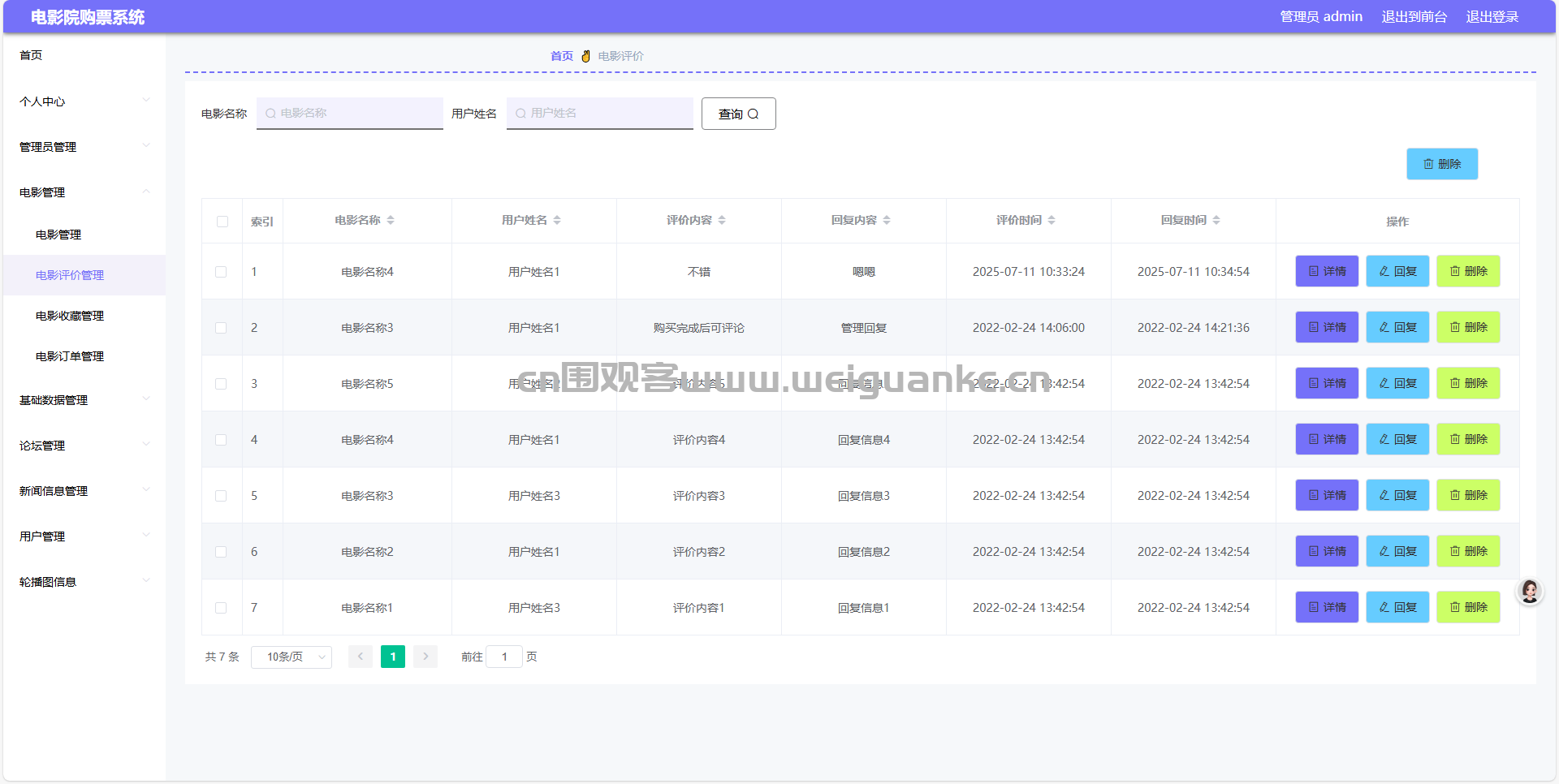Click 退出登录 link

coord(1492,17)
